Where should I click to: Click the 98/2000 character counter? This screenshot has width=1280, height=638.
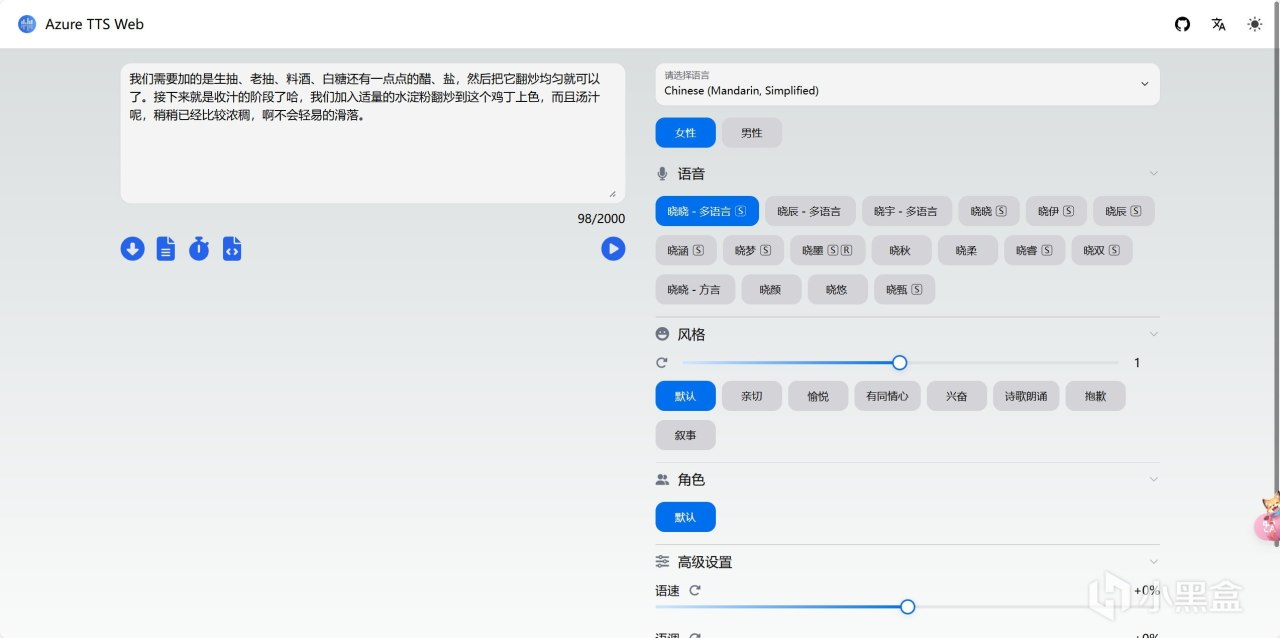click(601, 219)
